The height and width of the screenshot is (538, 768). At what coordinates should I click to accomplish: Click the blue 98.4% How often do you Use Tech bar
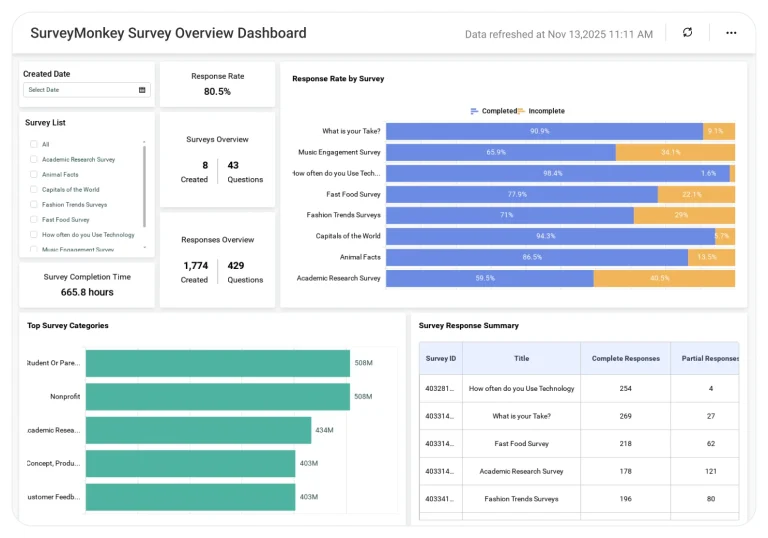pyautogui.click(x=557, y=173)
